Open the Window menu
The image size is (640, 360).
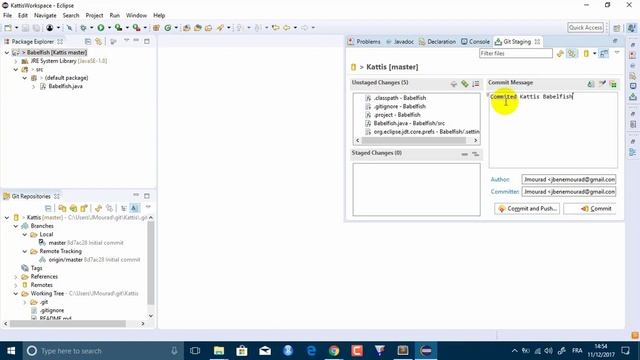(x=136, y=16)
